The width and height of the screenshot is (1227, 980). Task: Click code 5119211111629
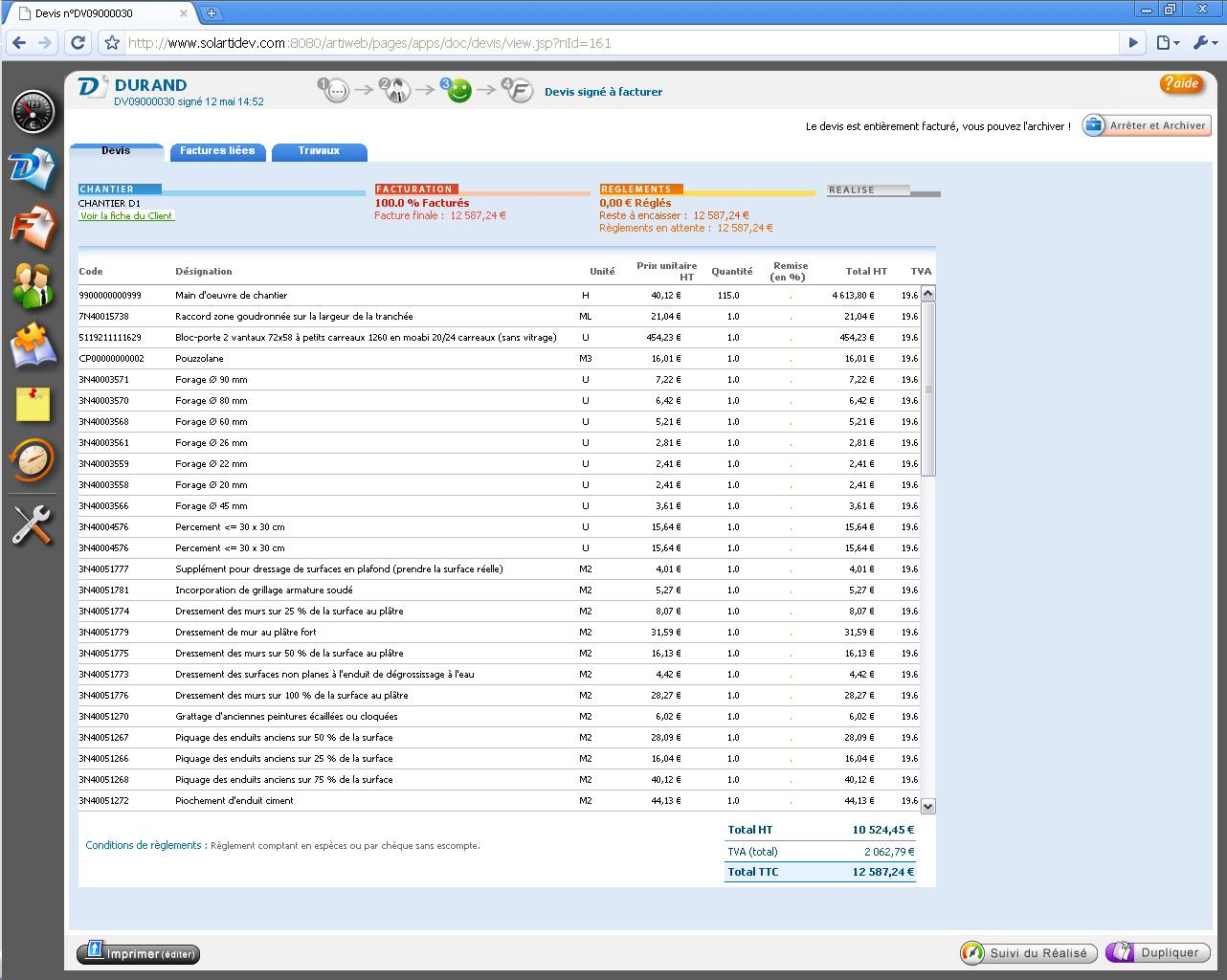tap(110, 338)
